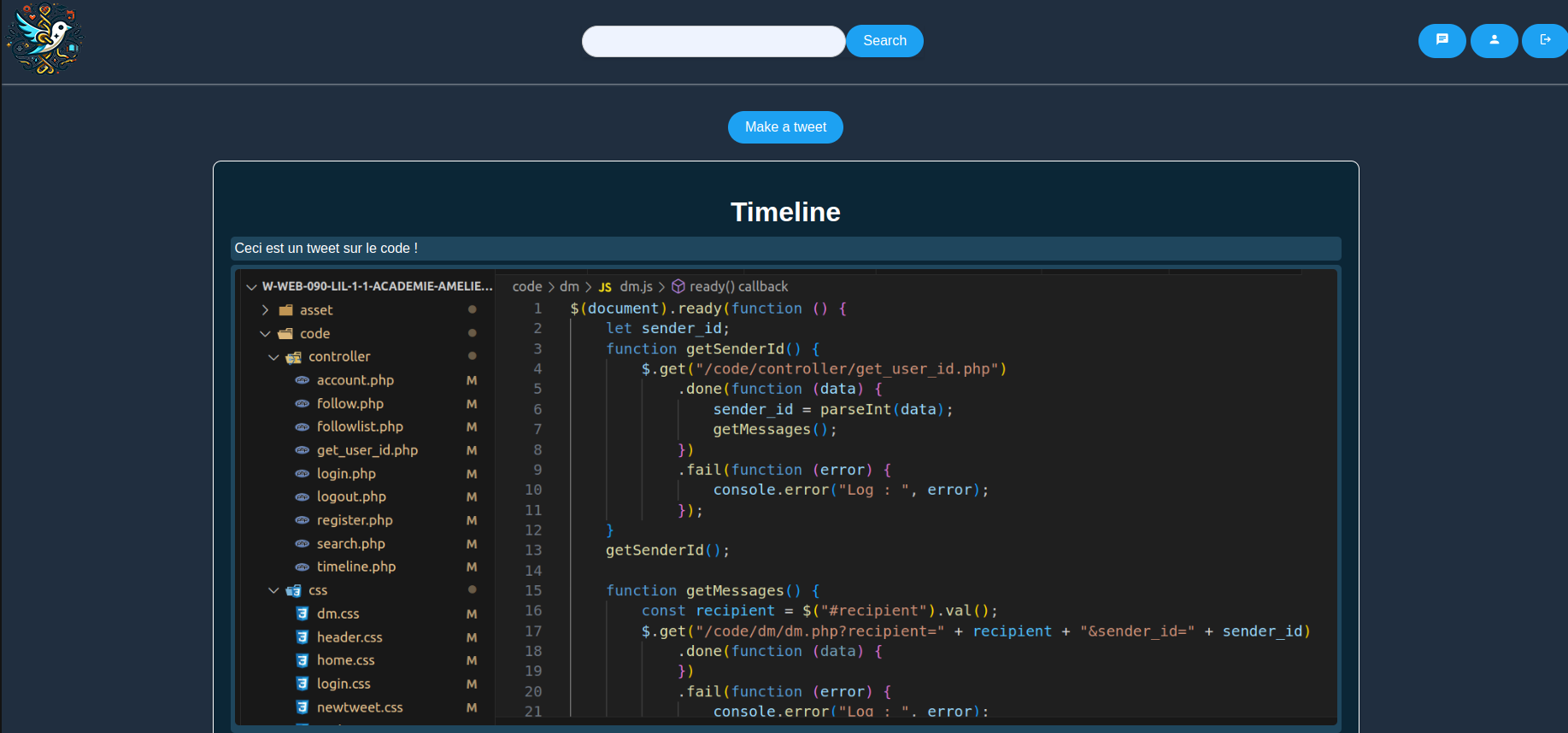Image resolution: width=1568 pixels, height=733 pixels.
Task: Click CSS icon beside login.css
Action: tap(302, 683)
